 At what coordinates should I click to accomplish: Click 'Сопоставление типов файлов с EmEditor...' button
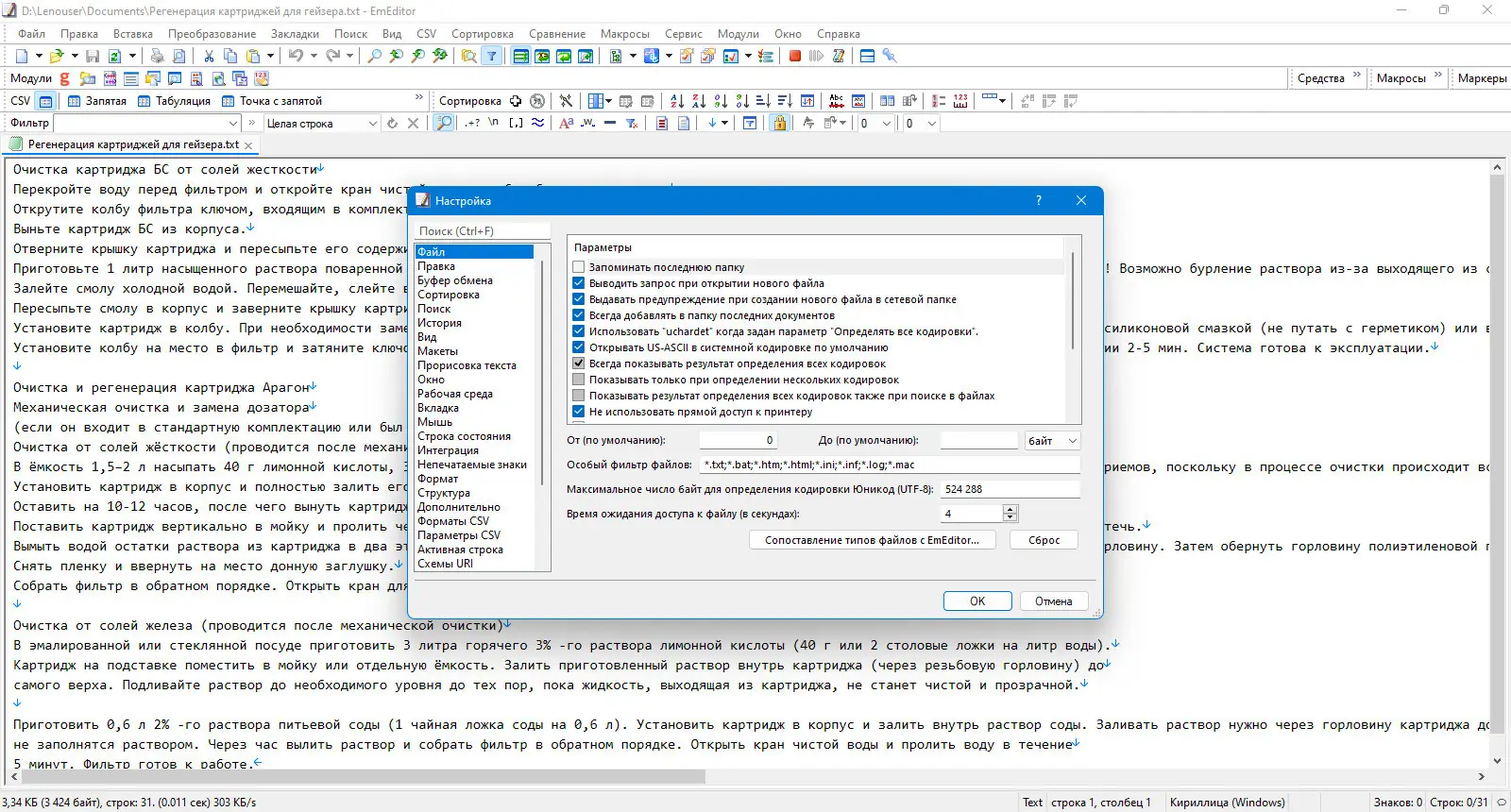(872, 540)
